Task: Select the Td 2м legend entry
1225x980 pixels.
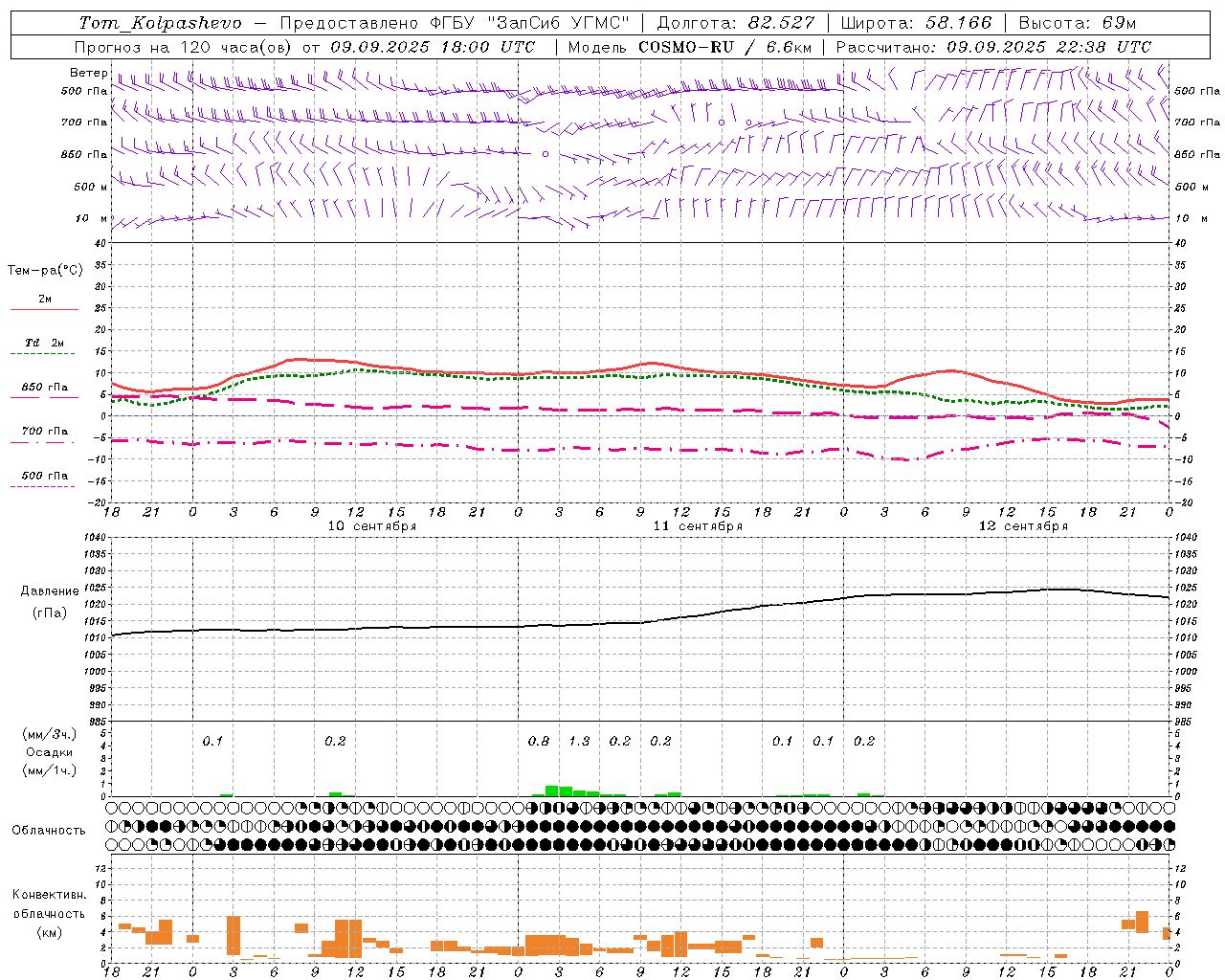Action: click(x=45, y=343)
